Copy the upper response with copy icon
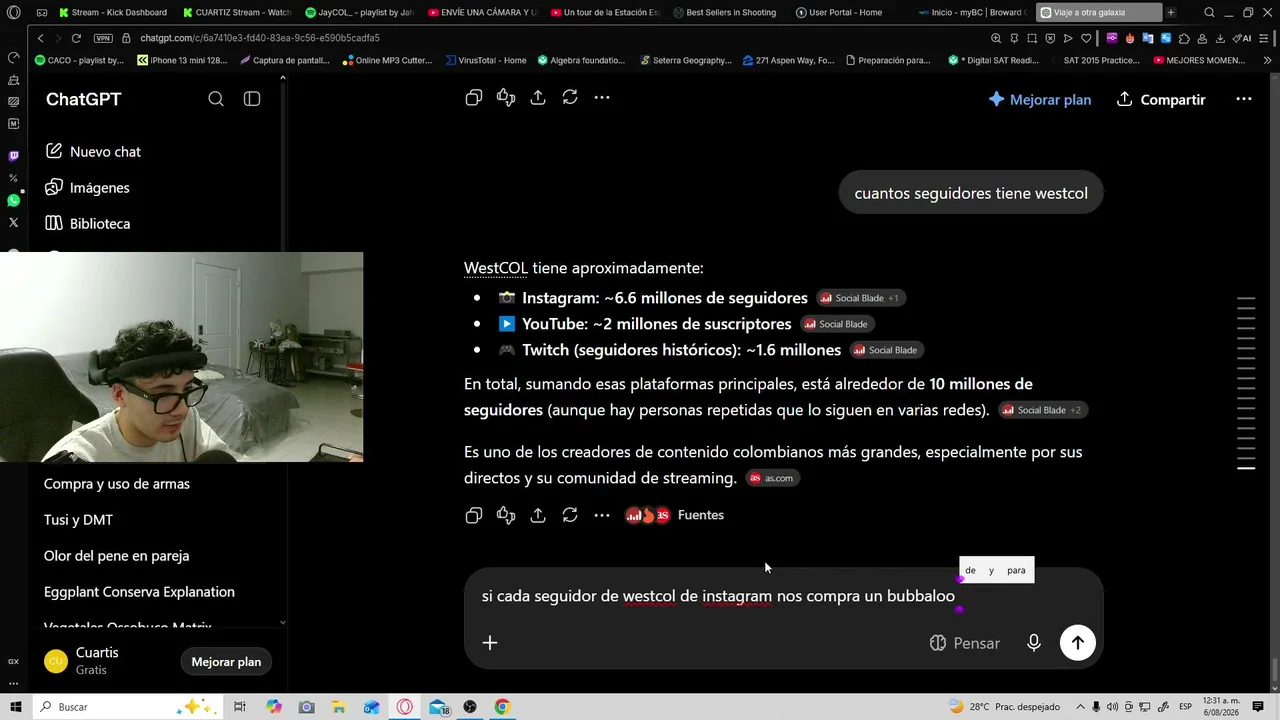1280x720 pixels. coord(474,98)
